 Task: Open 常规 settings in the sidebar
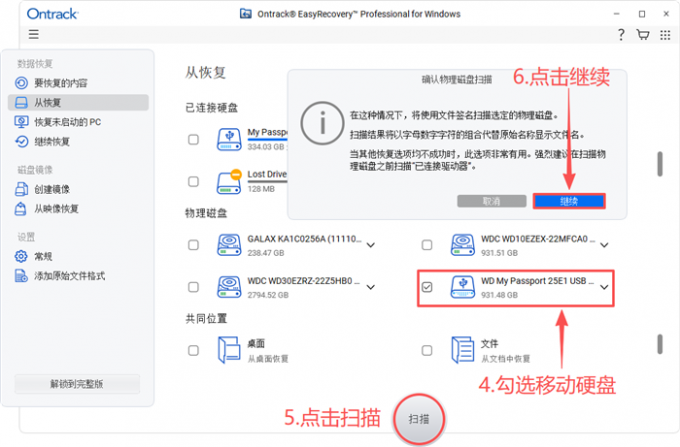78,256
